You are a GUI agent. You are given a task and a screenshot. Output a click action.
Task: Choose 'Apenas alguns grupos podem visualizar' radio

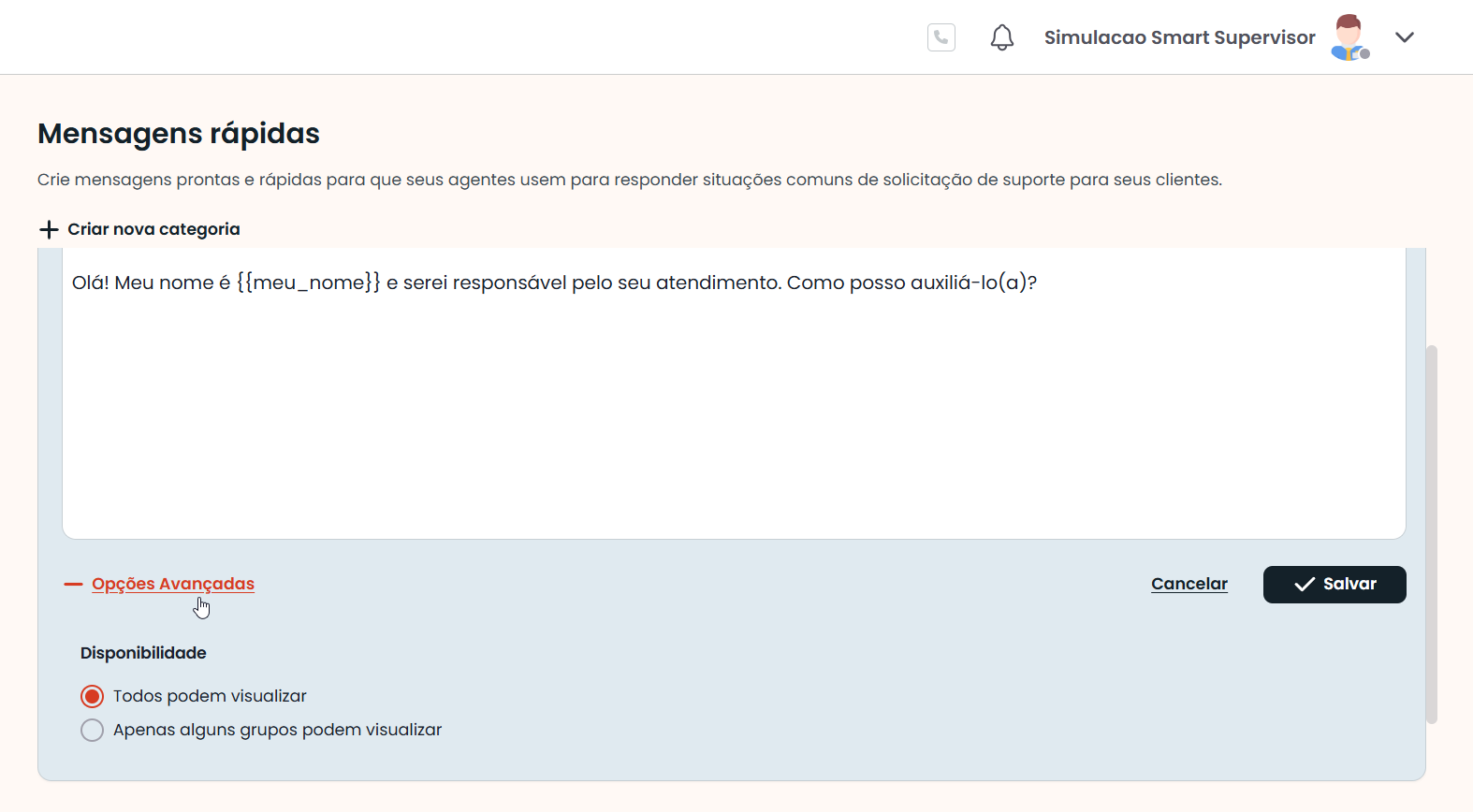click(x=92, y=730)
